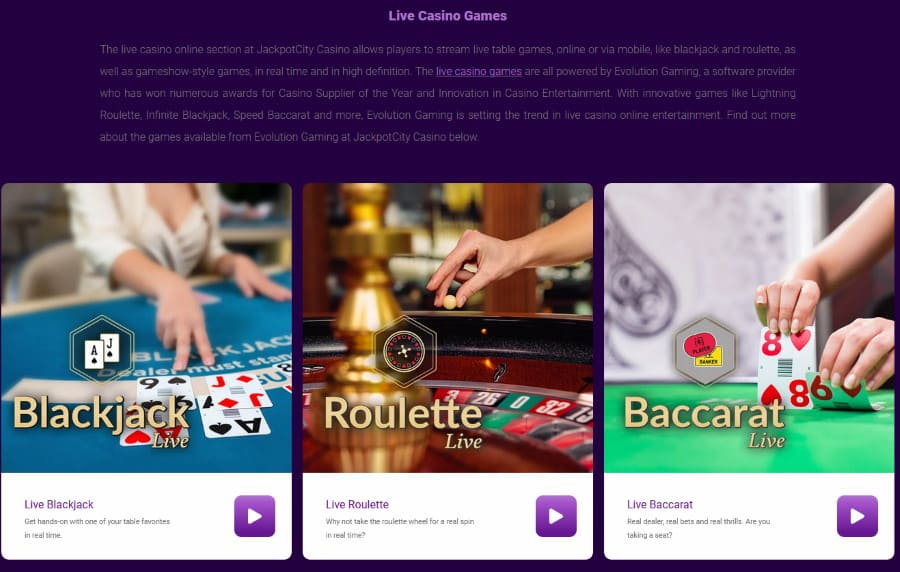Click the 'Blackjack' gold logo text
Image resolution: width=900 pixels, height=572 pixels.
(x=101, y=414)
